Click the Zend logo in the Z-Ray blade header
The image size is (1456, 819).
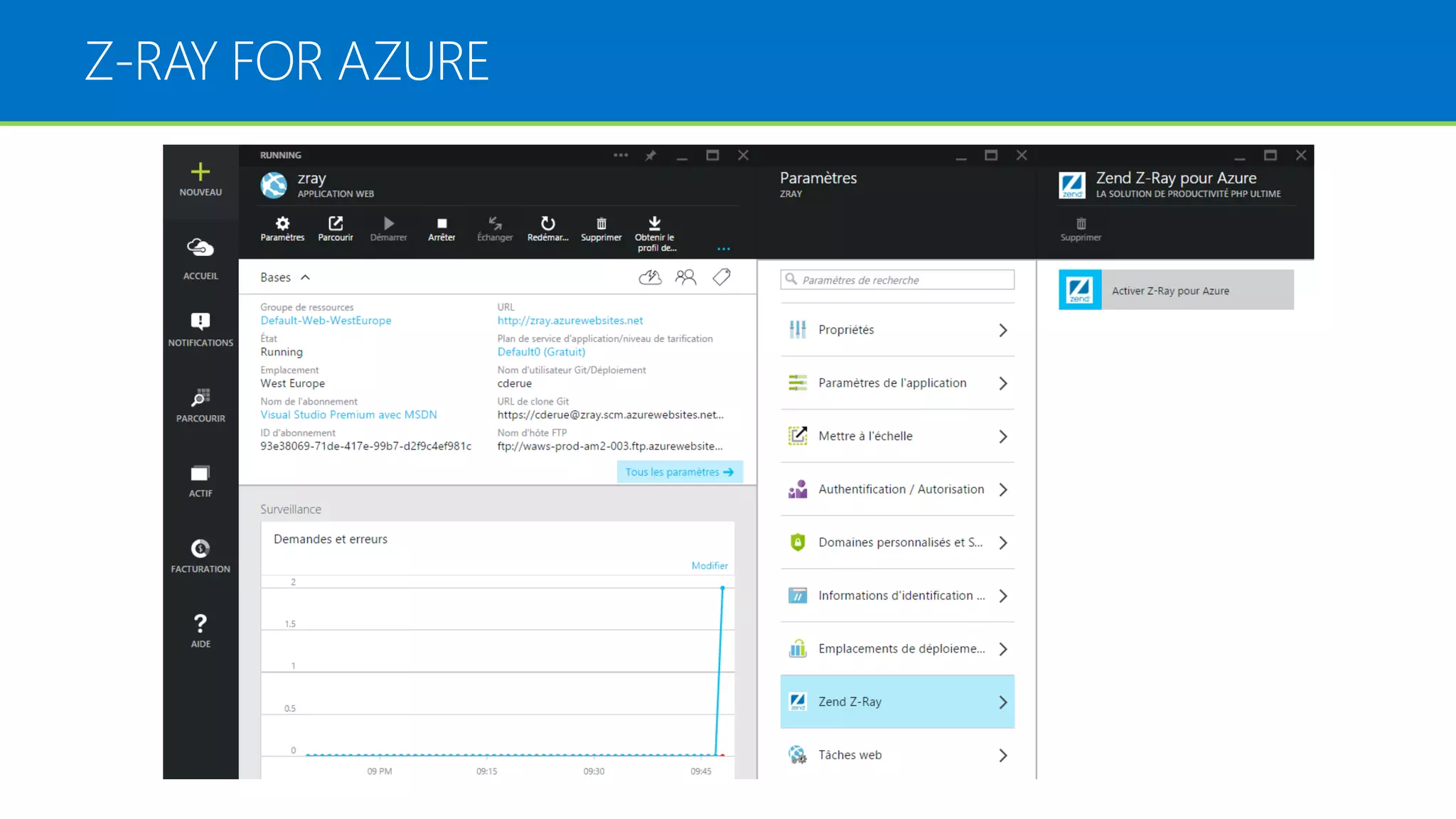[1072, 185]
